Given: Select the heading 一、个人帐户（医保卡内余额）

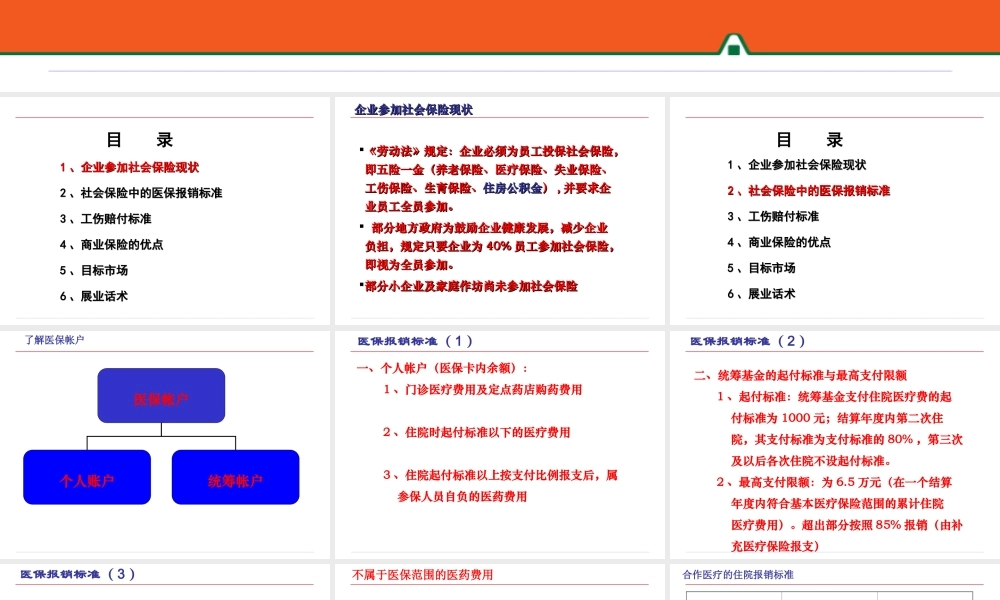Looking at the screenshot, I should click(x=442, y=368).
